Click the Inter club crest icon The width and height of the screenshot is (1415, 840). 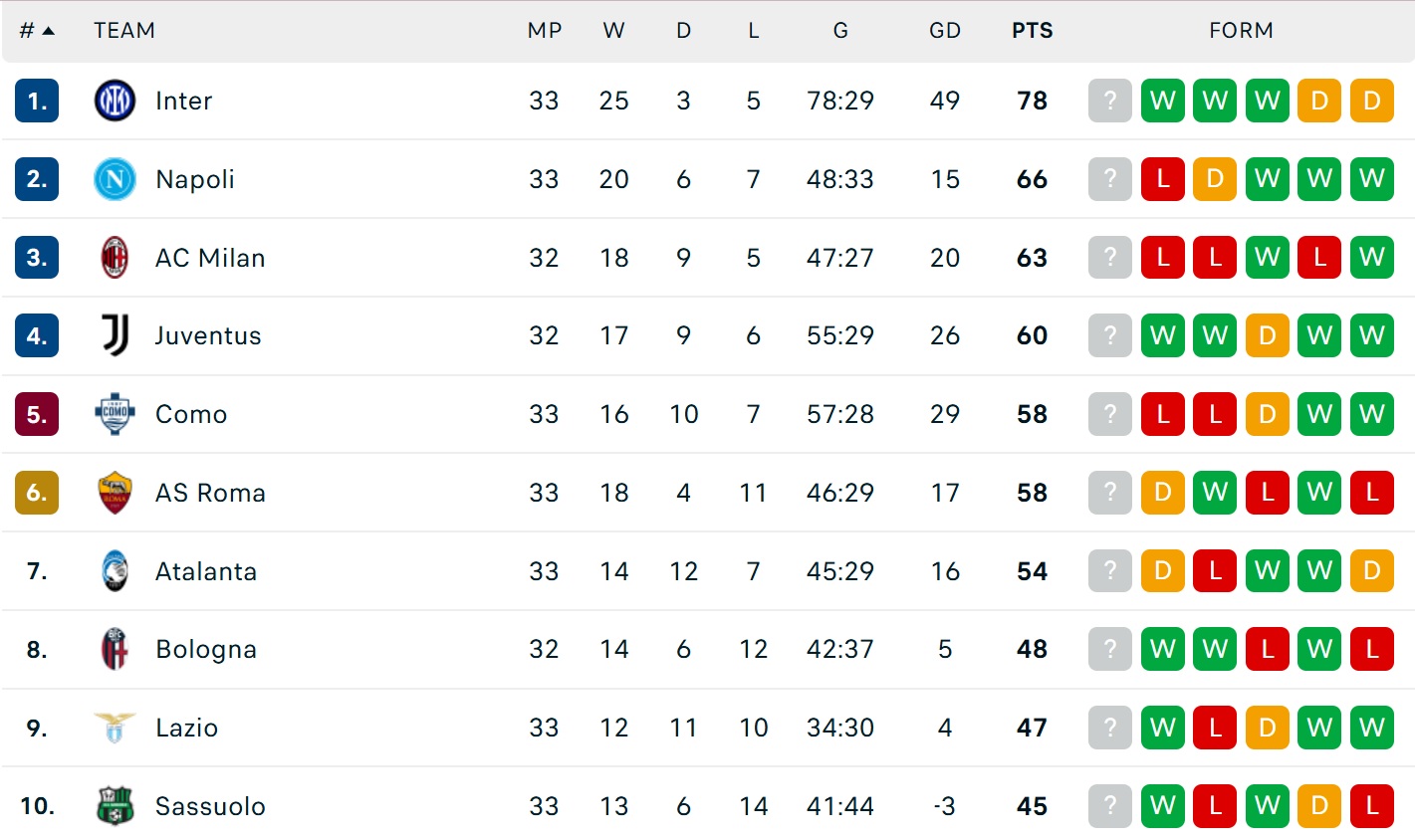115,101
